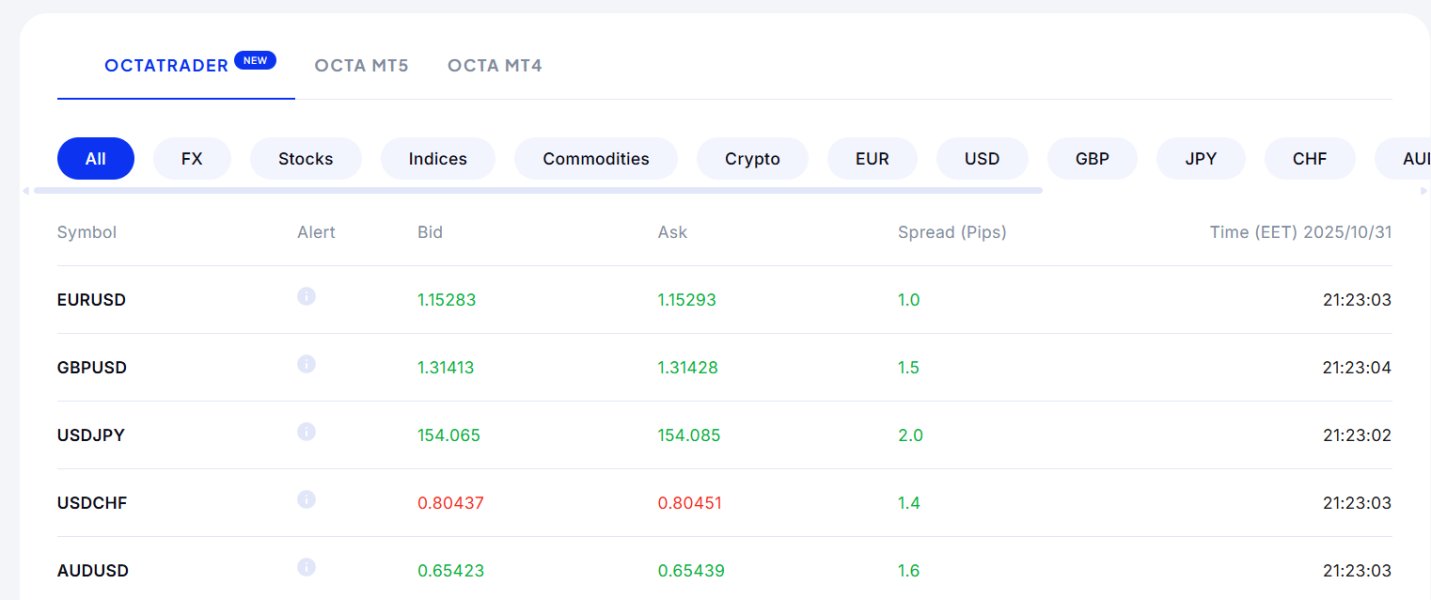Click the USDJPY alert info icon
Viewport: 1431px width, 600px height.
[307, 432]
